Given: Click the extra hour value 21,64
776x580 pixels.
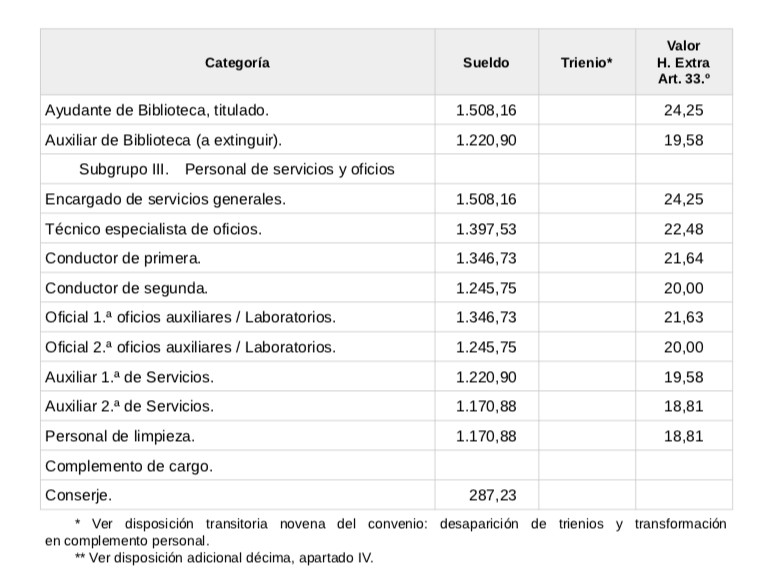Looking at the screenshot, I should [683, 258].
